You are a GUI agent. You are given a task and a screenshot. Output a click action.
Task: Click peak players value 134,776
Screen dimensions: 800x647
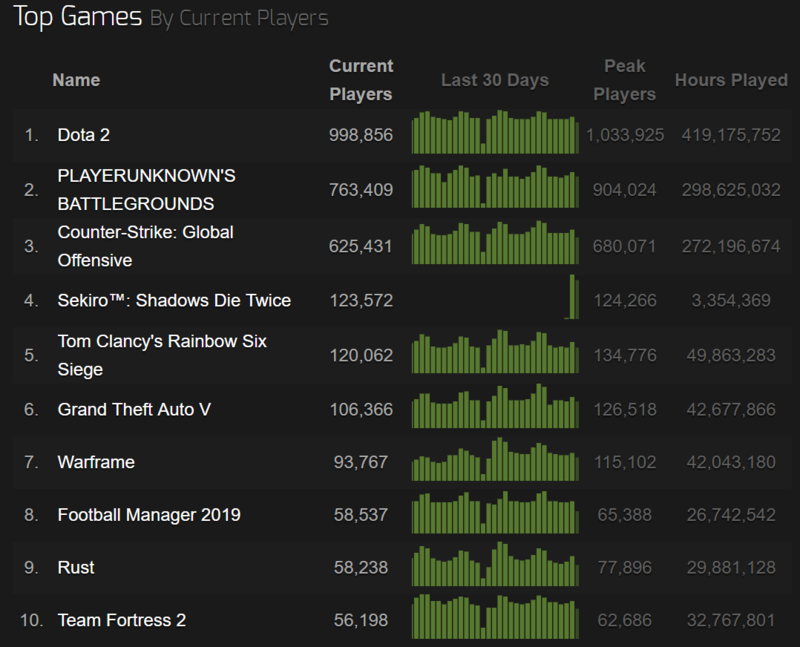625,355
